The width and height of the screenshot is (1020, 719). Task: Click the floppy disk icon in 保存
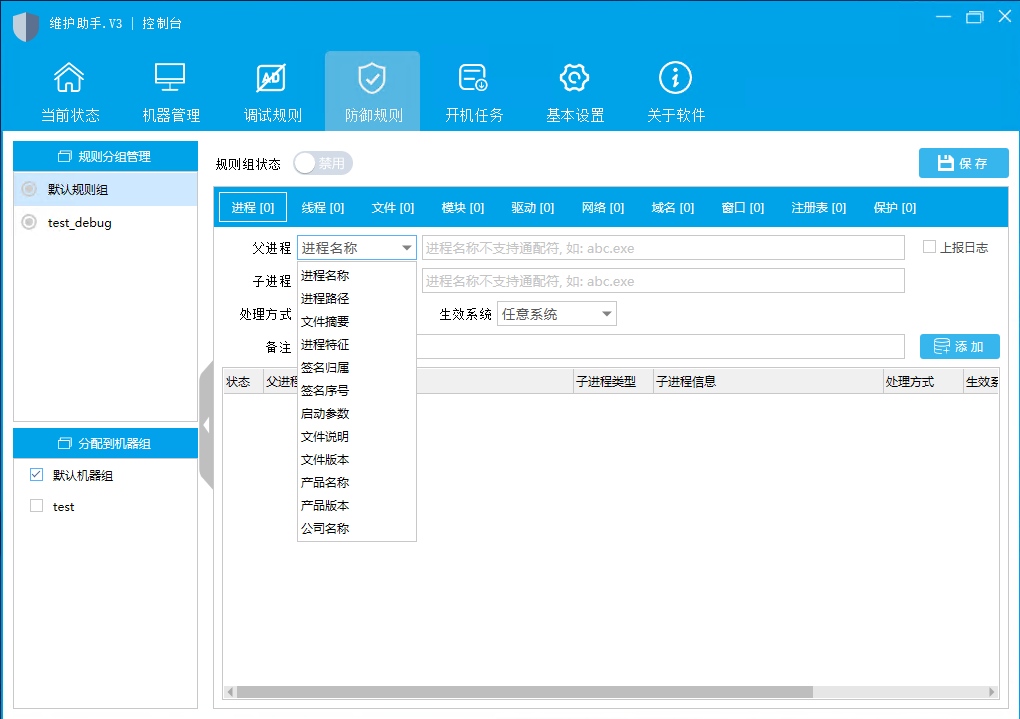[945, 163]
